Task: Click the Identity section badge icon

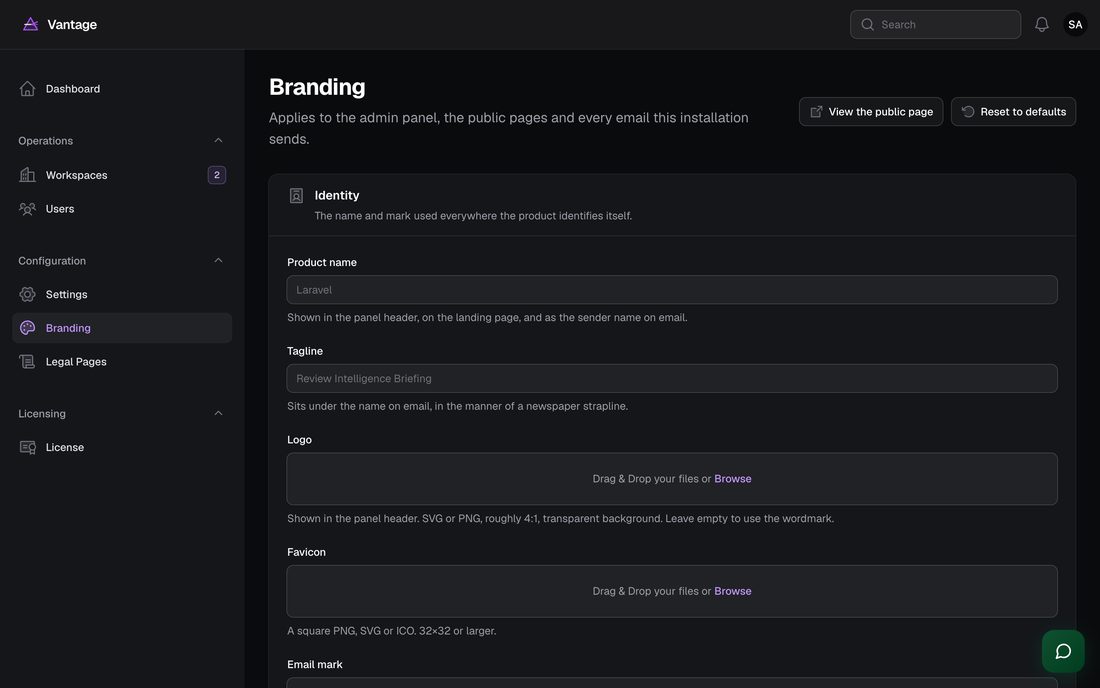Action: pyautogui.click(x=296, y=196)
